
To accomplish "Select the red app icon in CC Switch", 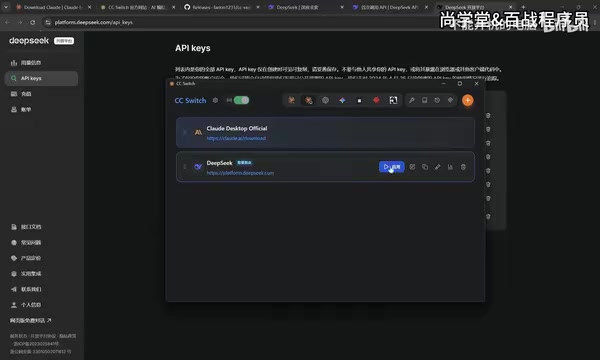I will [x=376, y=100].
